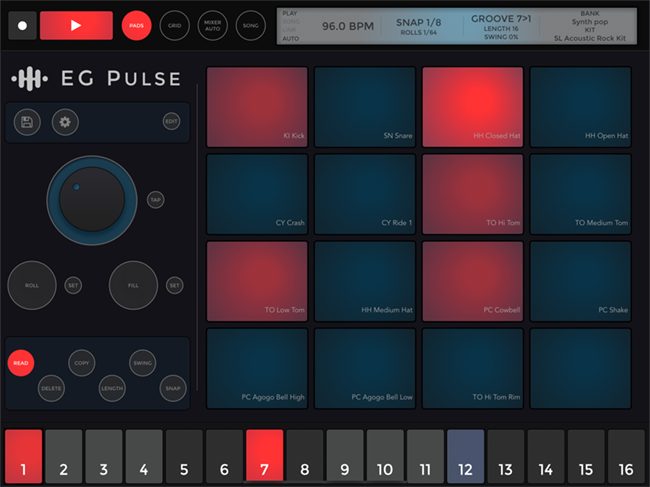Trigger the CY Crash pad

coord(257,194)
